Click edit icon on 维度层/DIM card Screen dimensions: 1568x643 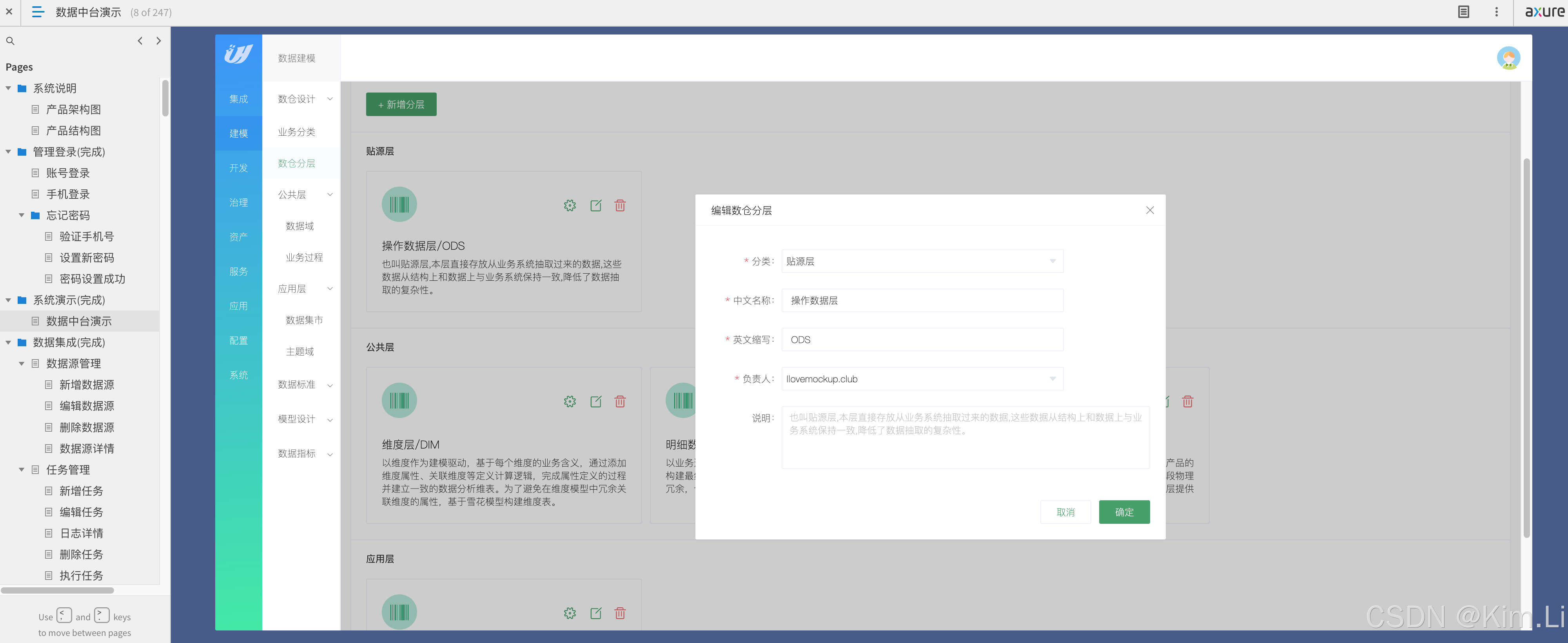(596, 402)
